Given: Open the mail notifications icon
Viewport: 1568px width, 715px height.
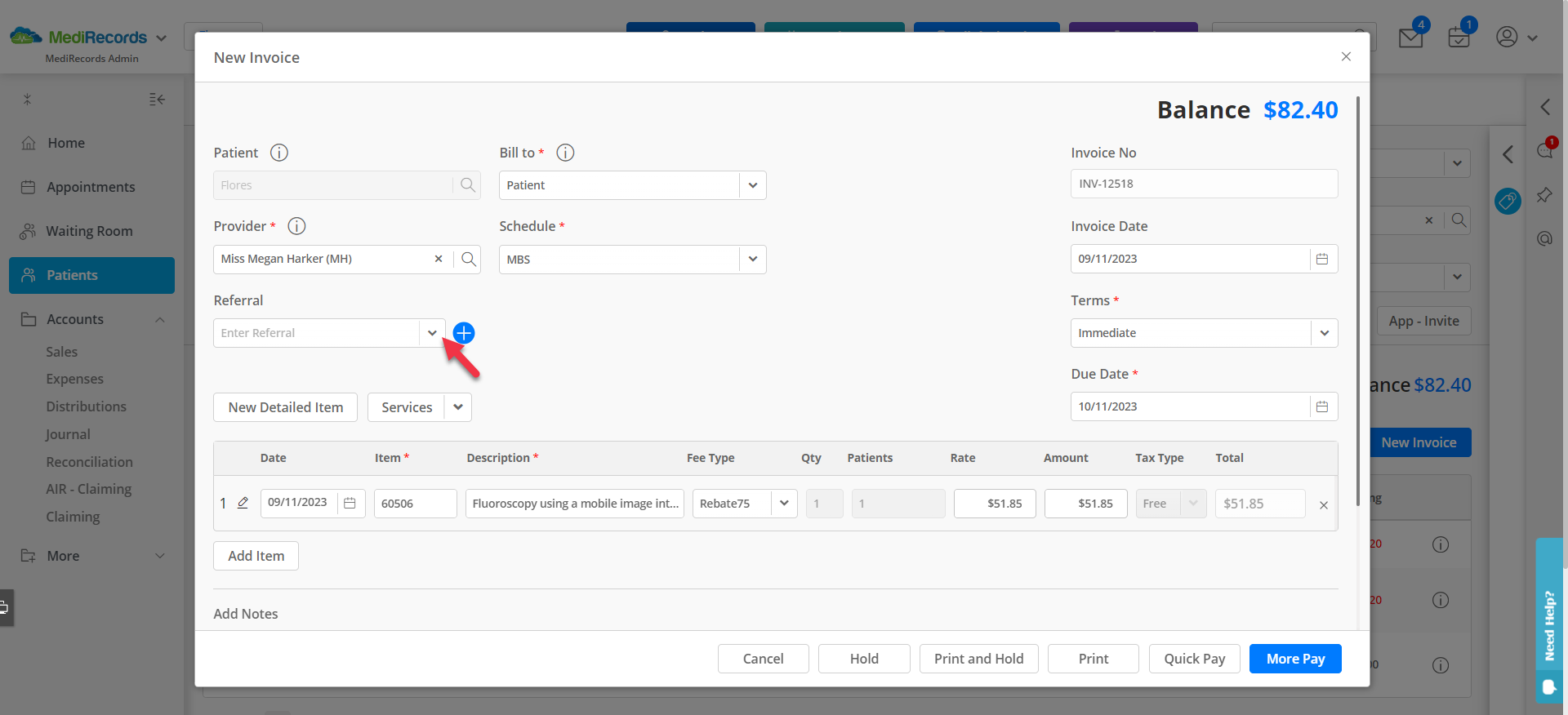Looking at the screenshot, I should 1410,38.
